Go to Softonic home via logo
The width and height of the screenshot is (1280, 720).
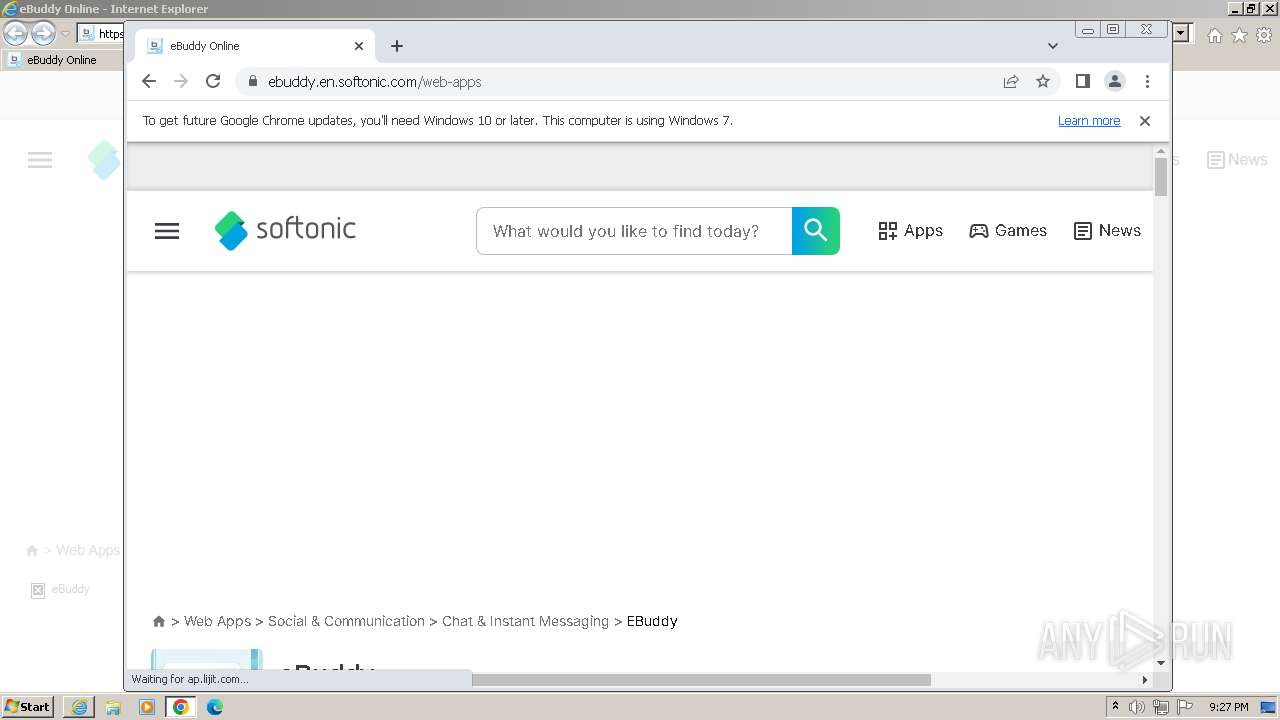tap(285, 230)
